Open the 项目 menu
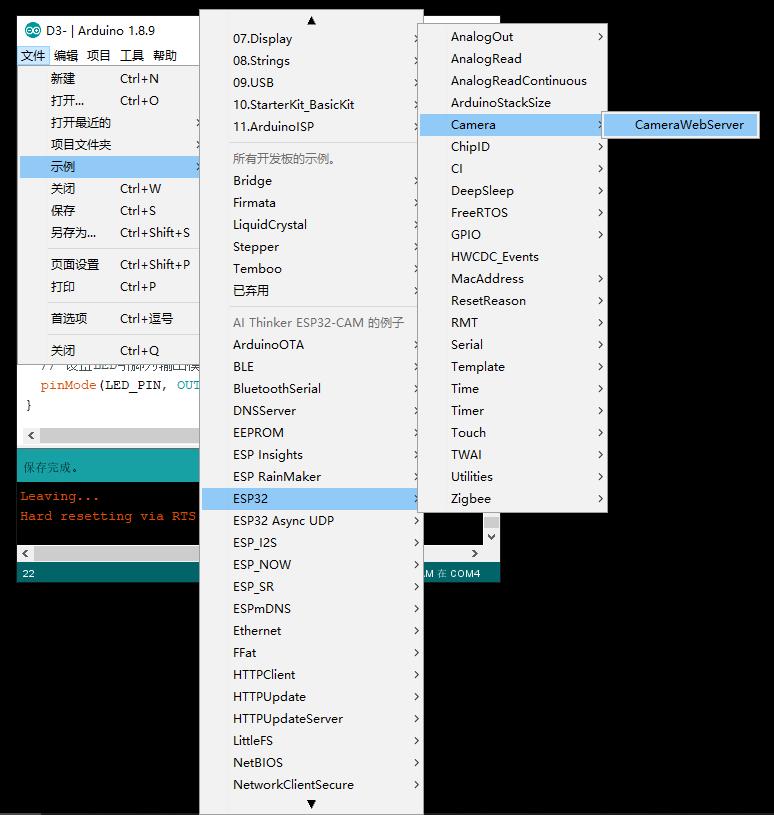The height and width of the screenshot is (815, 774). (99, 55)
